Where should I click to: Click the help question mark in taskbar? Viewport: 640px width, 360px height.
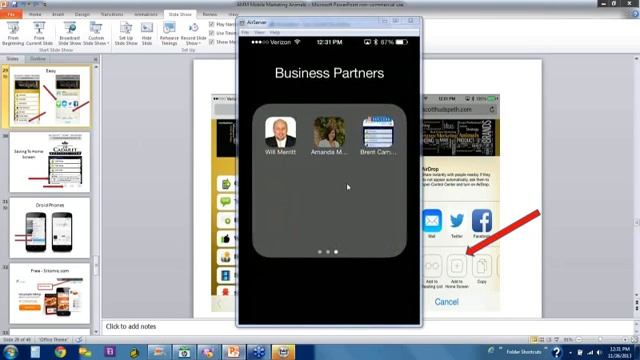click(556, 352)
